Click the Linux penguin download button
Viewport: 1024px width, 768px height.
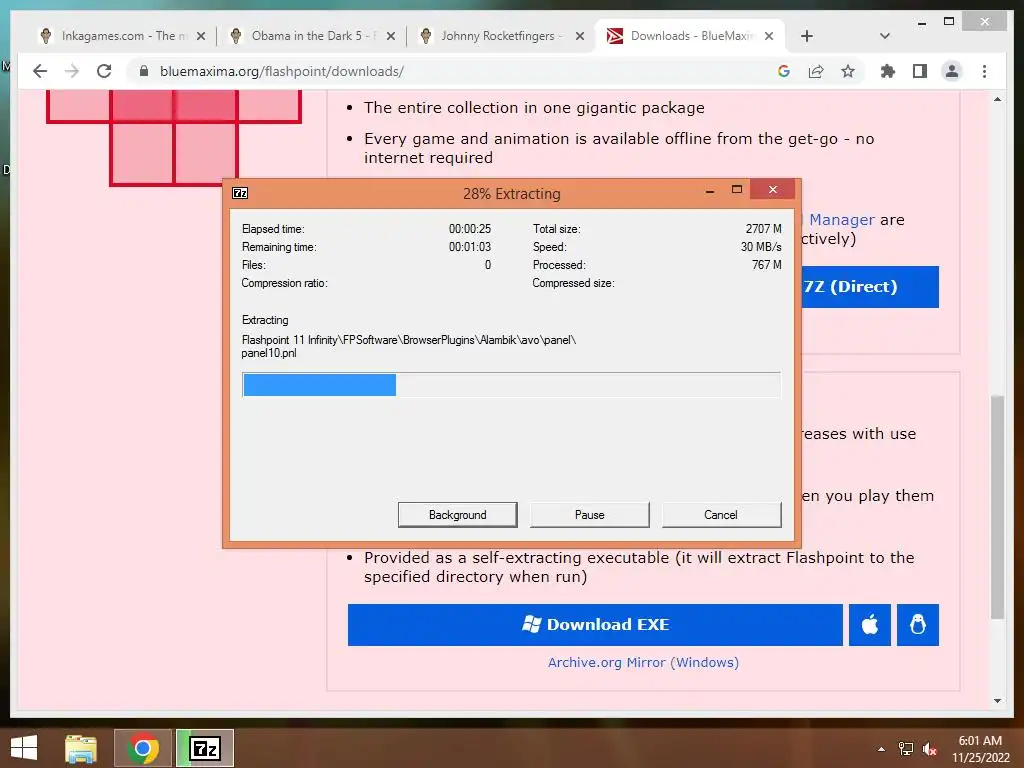pyautogui.click(x=918, y=625)
